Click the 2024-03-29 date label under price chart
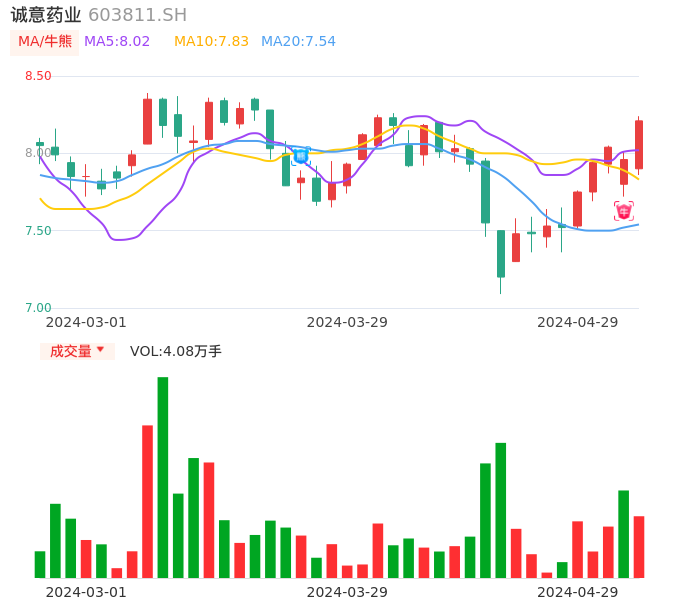The height and width of the screenshot is (606, 686). point(347,322)
